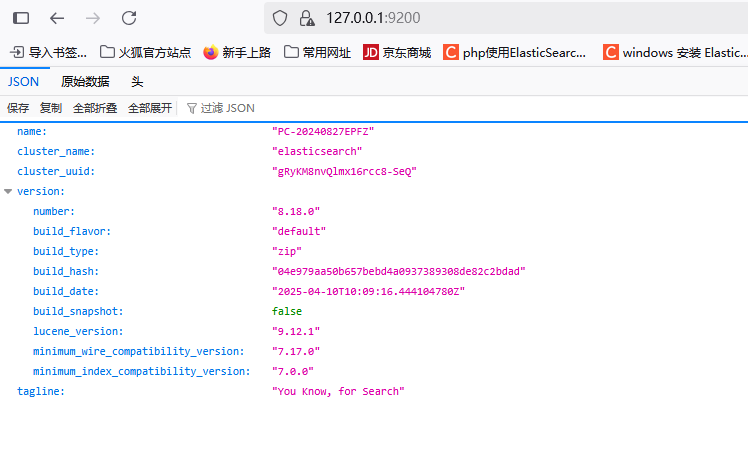Viewport: 748px width, 466px height.
Task: Select the build_date key
Action: coord(66,291)
